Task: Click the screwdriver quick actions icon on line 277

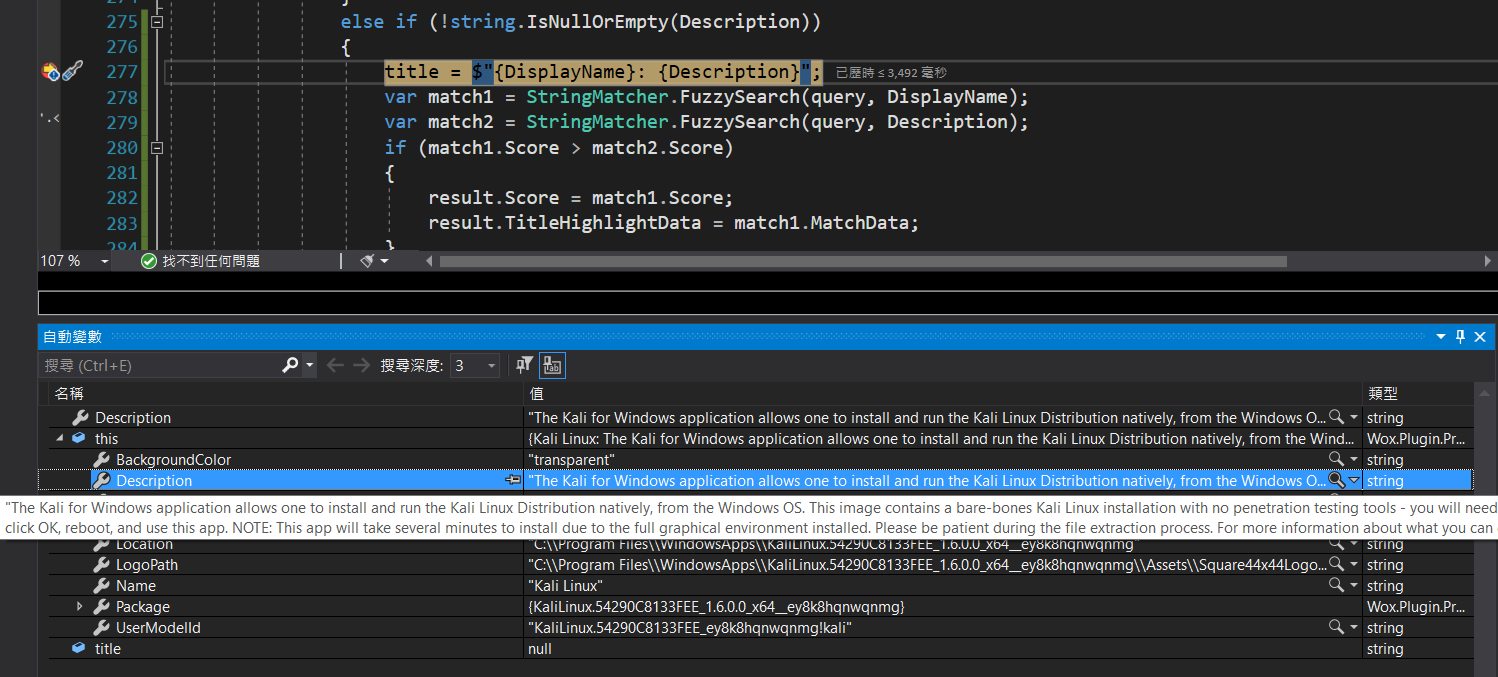Action: point(73,71)
